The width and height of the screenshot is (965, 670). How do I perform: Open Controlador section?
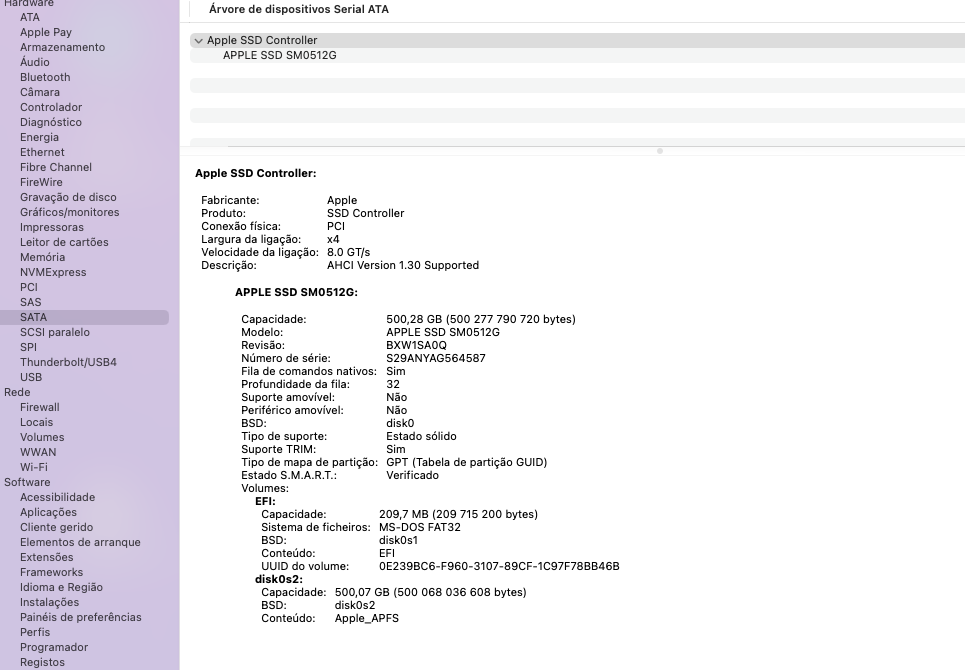point(50,107)
